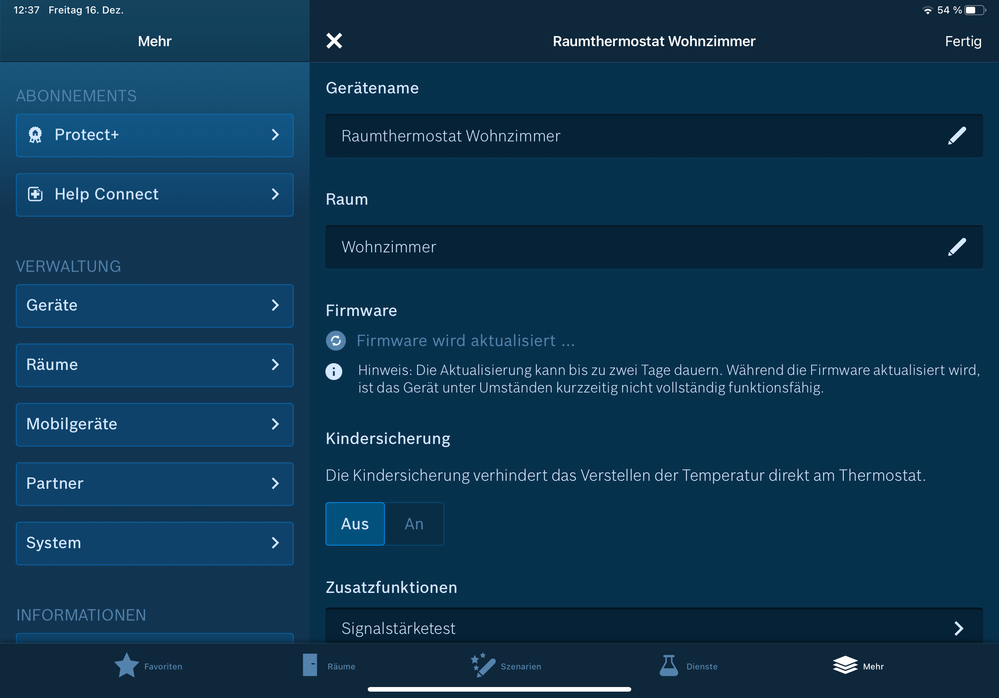
Task: Select the Mehr tab
Action: point(858,665)
